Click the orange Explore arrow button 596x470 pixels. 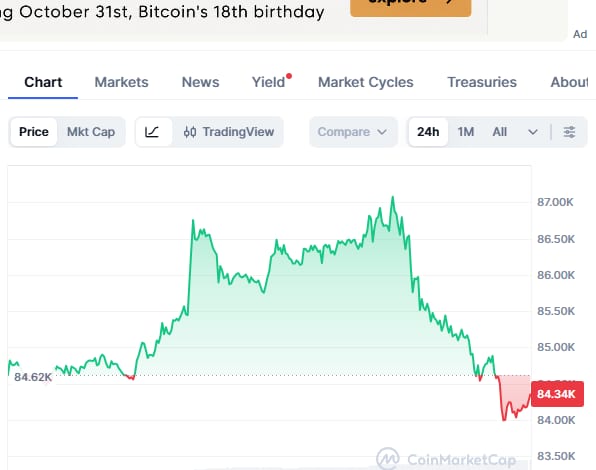[411, 6]
